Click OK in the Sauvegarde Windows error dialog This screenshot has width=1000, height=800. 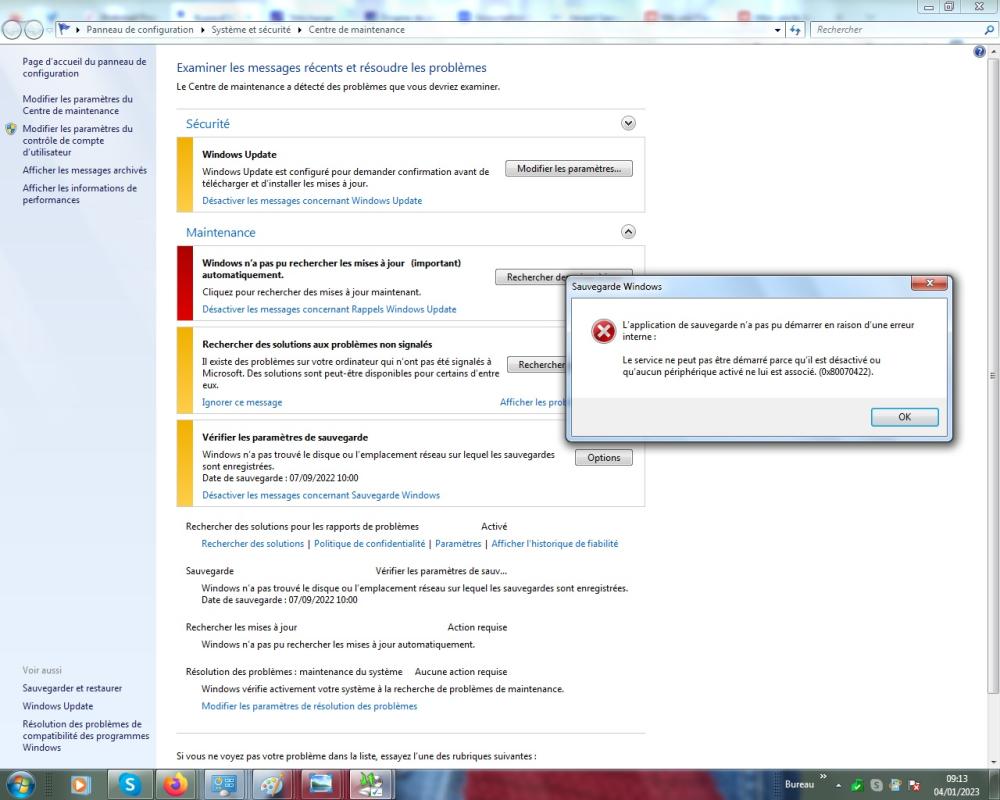pos(904,417)
